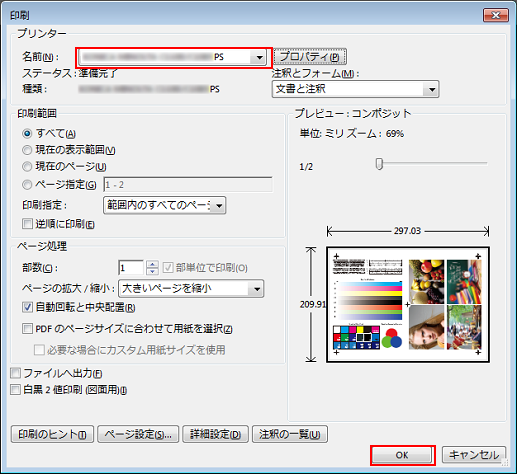Click the preview page slider handle
This screenshot has height=474, width=517.
coord(379,164)
